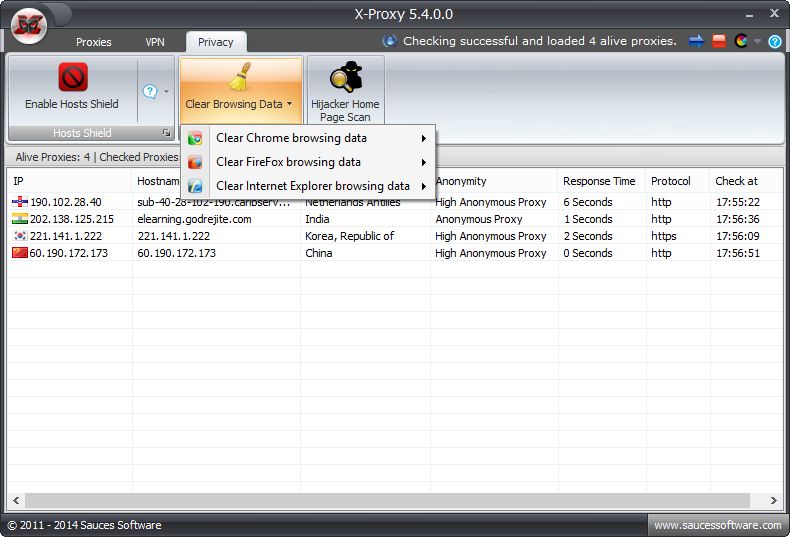The width and height of the screenshot is (790, 537).
Task: Select the proxy row 202.138.125.215
Action: coord(395,219)
